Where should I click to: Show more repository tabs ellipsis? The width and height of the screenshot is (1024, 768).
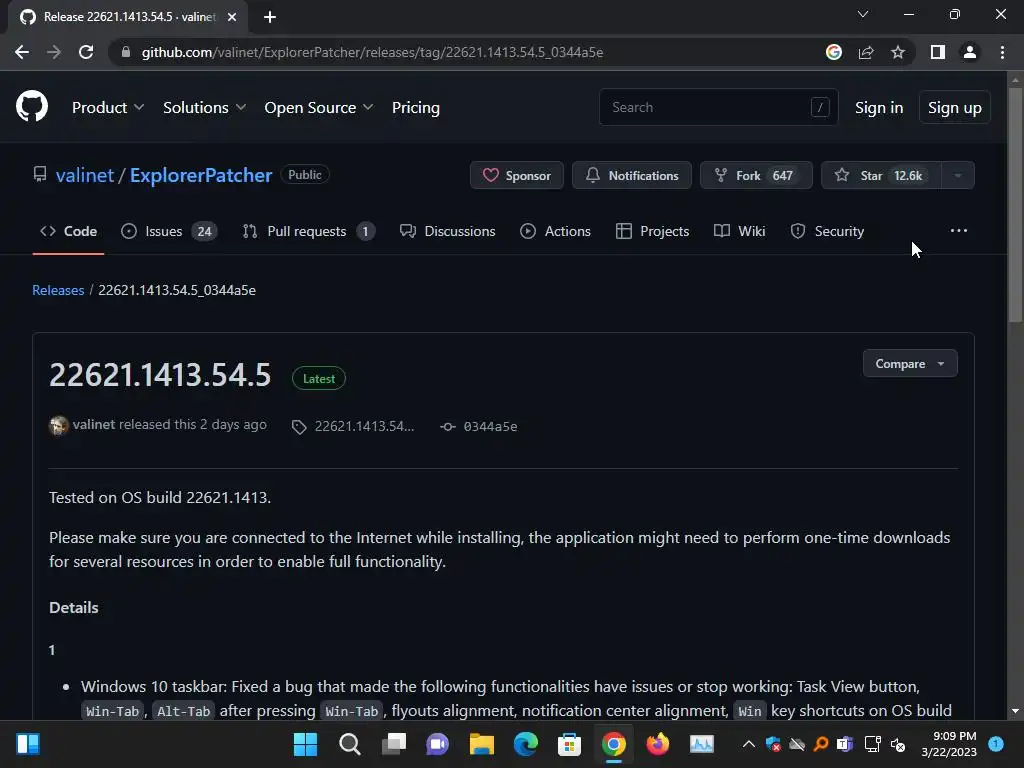959,231
